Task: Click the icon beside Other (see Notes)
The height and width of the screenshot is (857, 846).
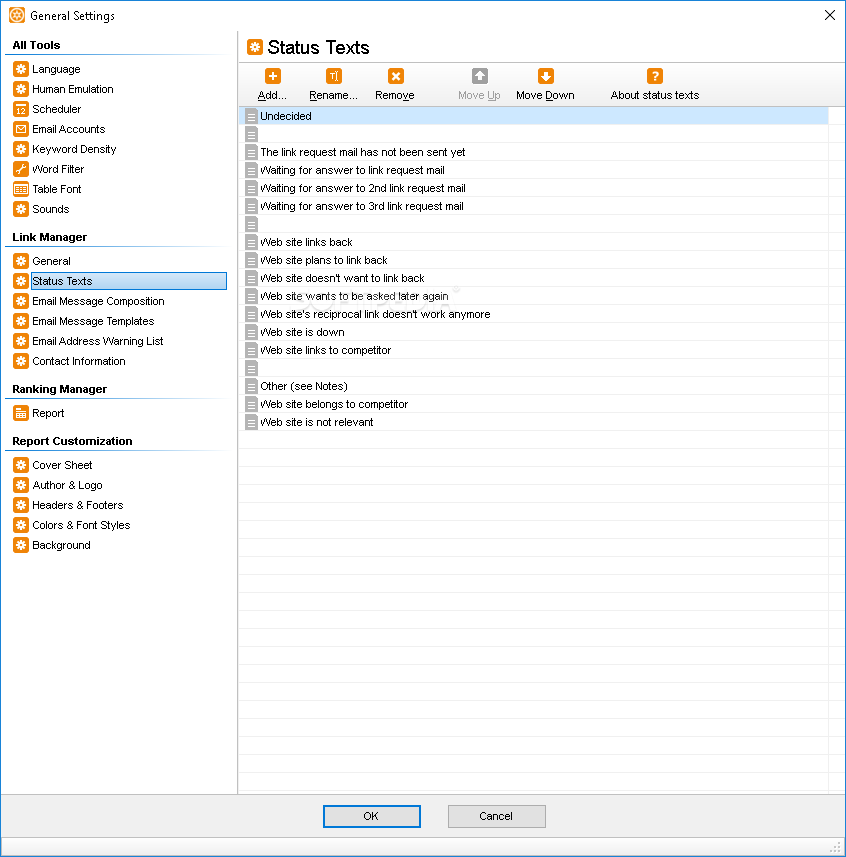Action: tap(251, 386)
